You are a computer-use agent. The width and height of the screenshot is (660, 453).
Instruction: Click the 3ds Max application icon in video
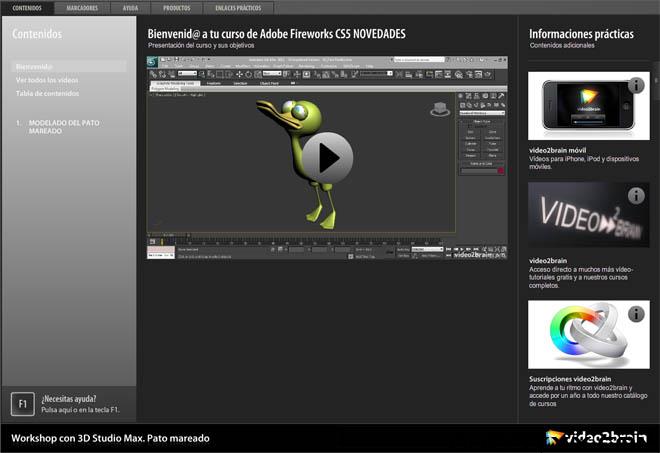[x=152, y=62]
